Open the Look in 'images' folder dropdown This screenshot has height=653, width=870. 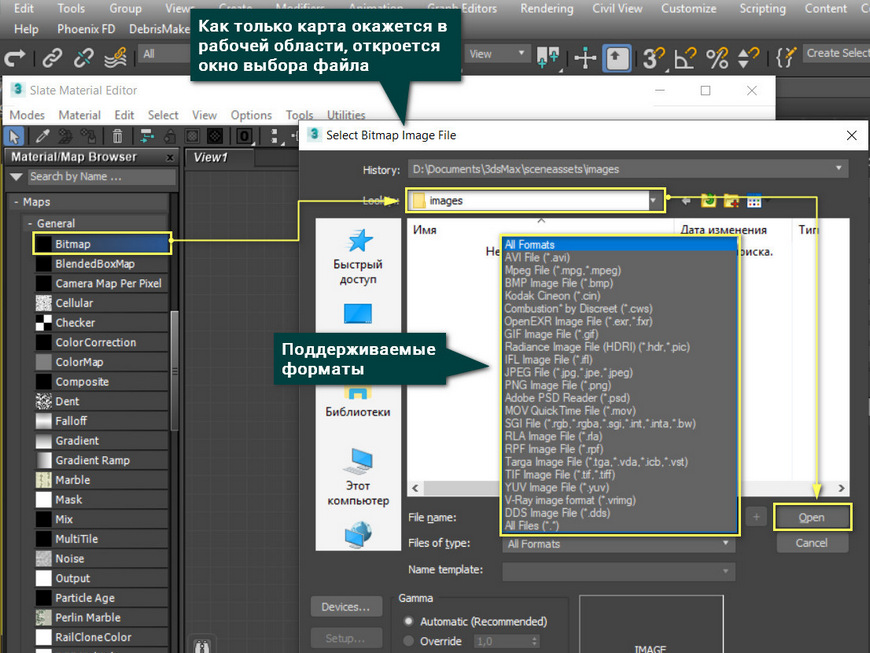pos(653,201)
